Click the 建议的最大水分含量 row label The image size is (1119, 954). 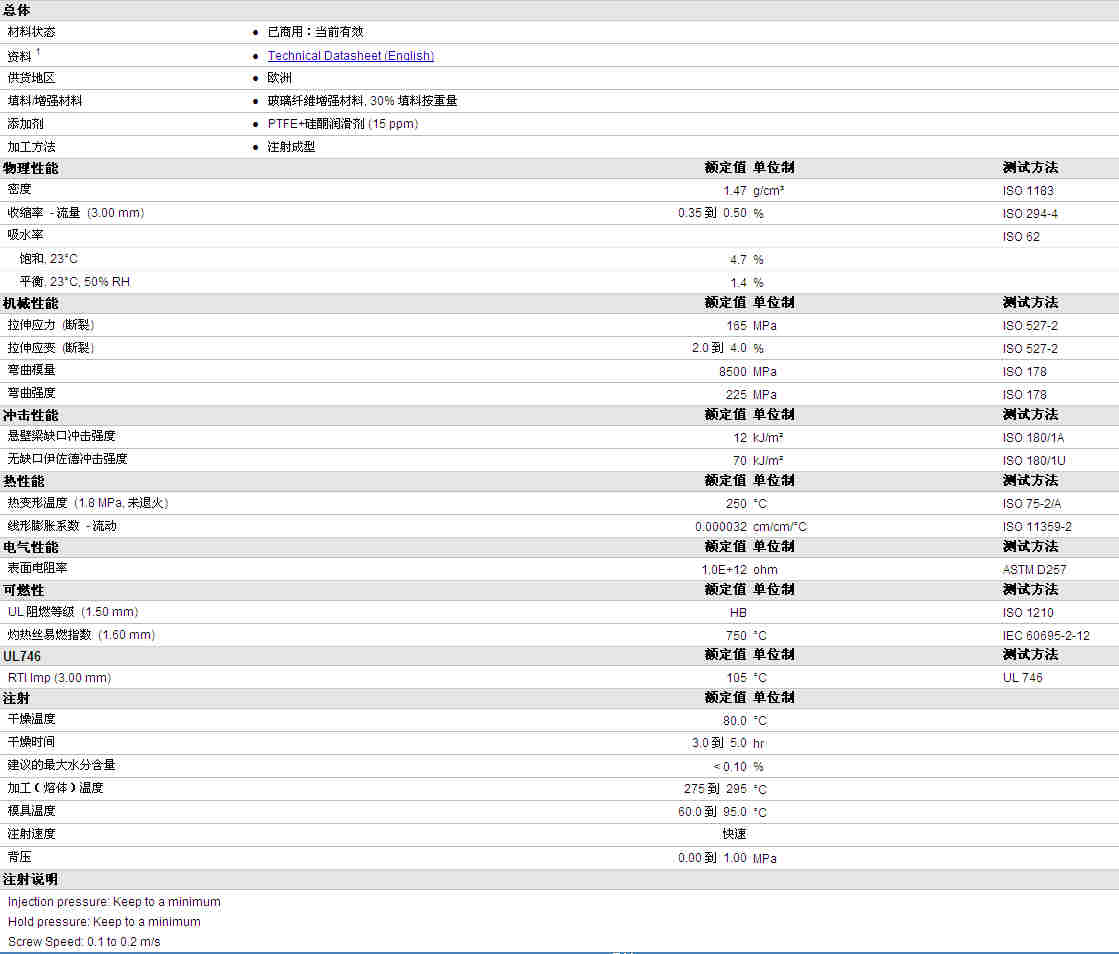coord(61,765)
